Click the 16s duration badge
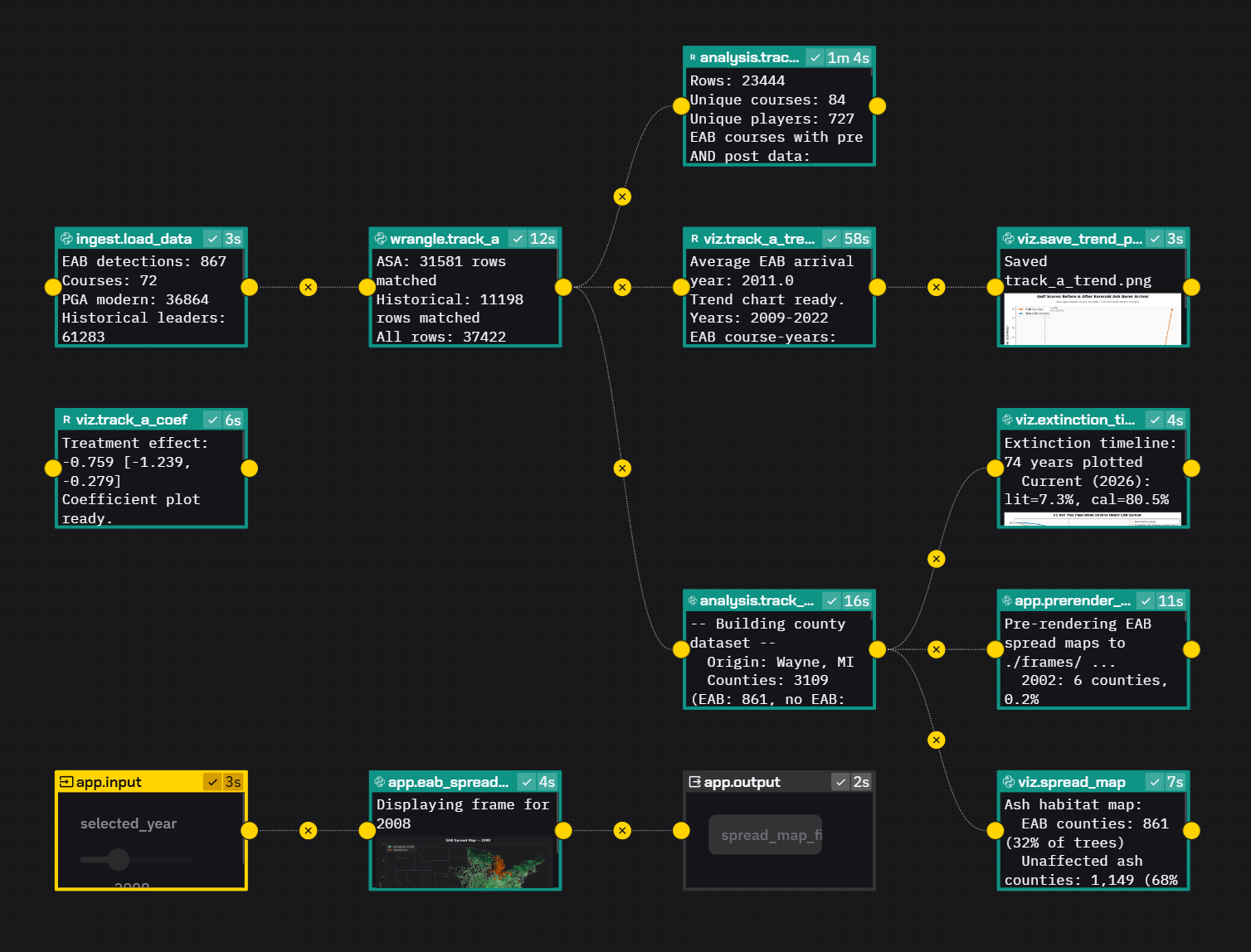This screenshot has width=1251, height=952. pos(857,601)
